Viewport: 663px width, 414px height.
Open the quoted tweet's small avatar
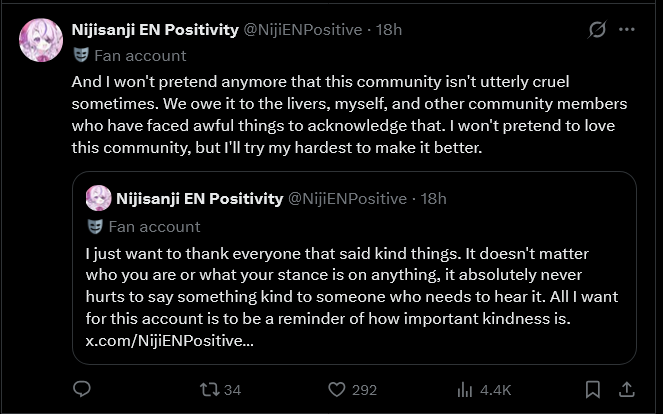(x=98, y=198)
